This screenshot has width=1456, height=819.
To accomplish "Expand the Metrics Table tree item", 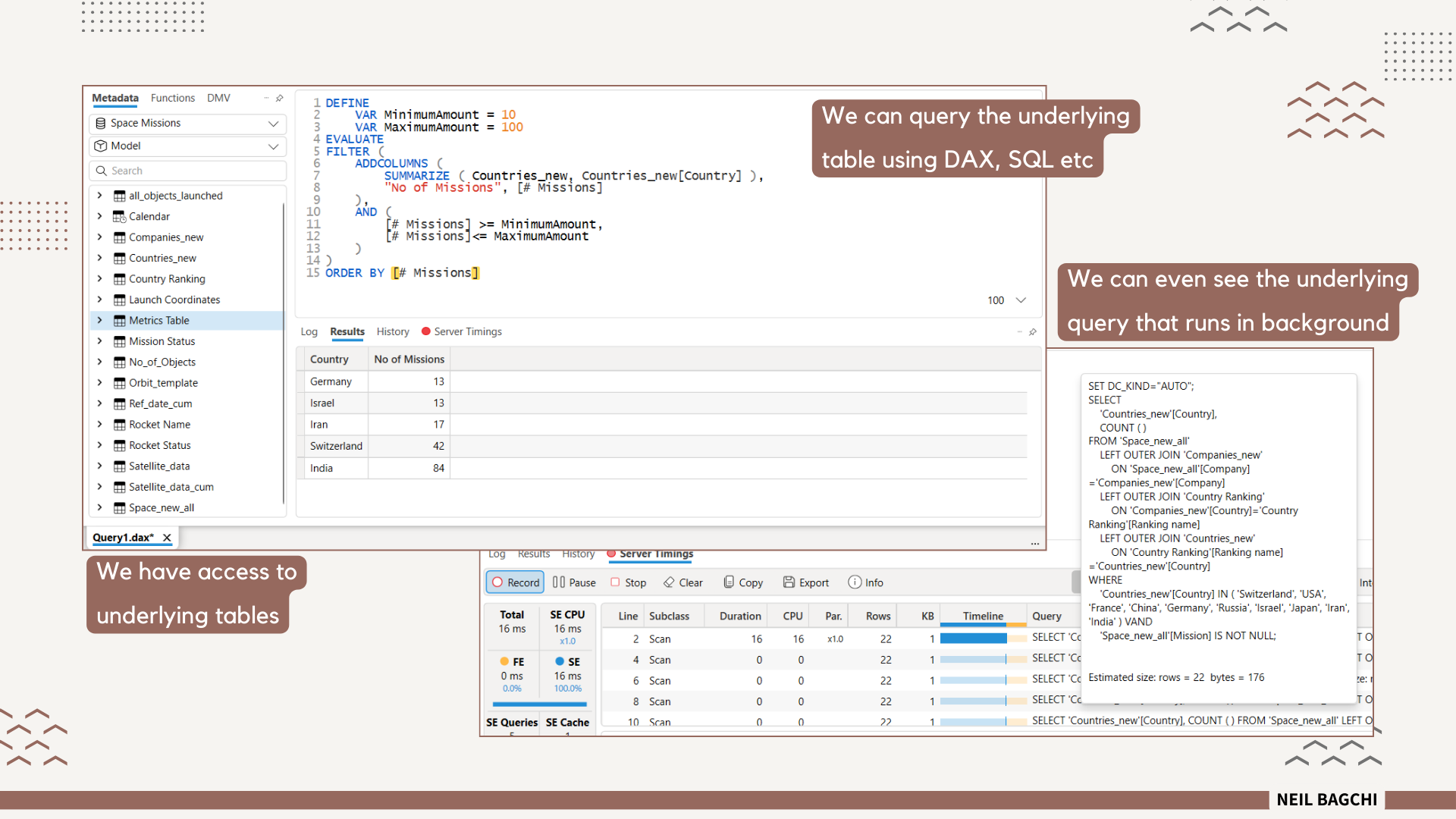I will click(x=100, y=320).
